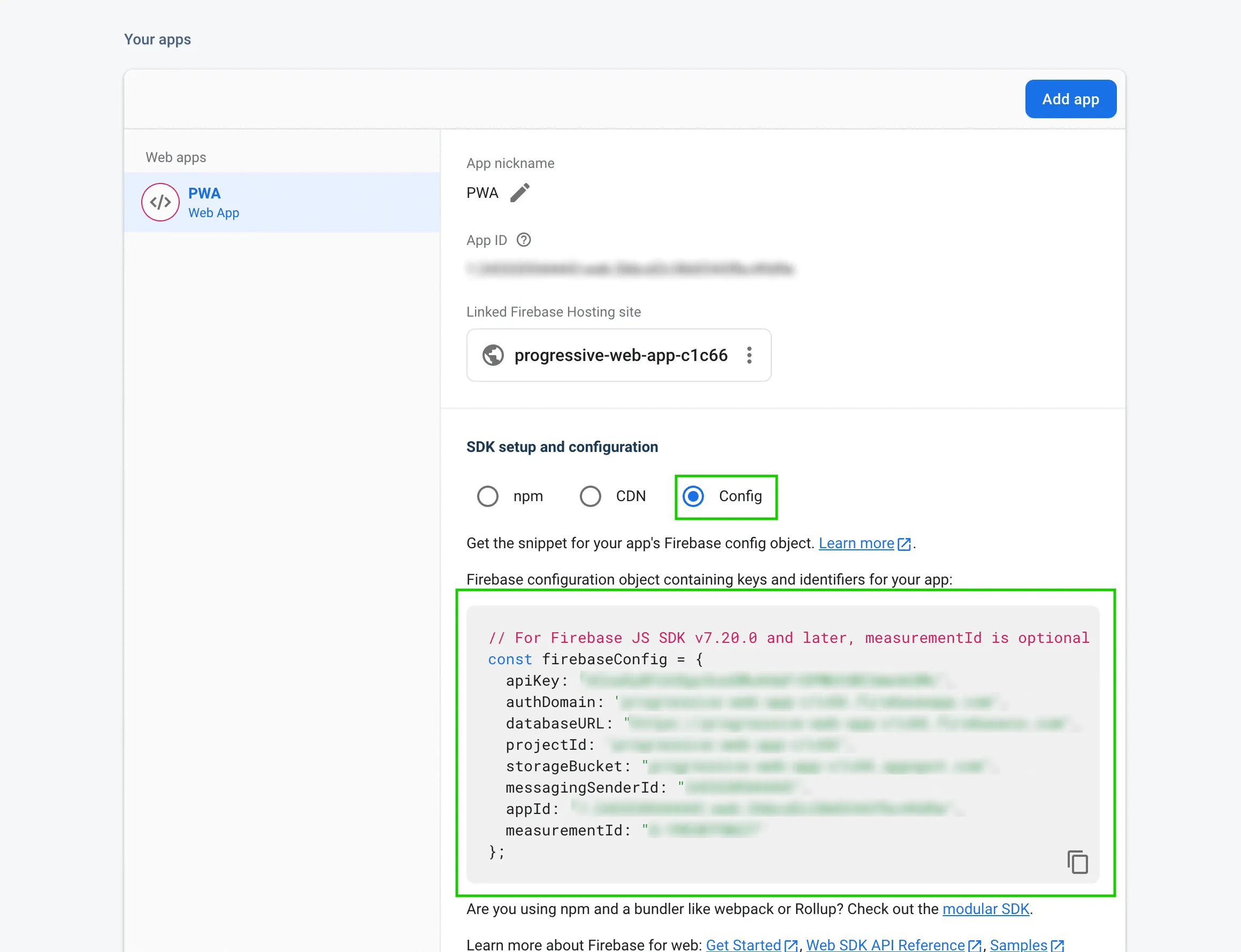
Task: Click the blurred App ID value
Action: click(630, 268)
